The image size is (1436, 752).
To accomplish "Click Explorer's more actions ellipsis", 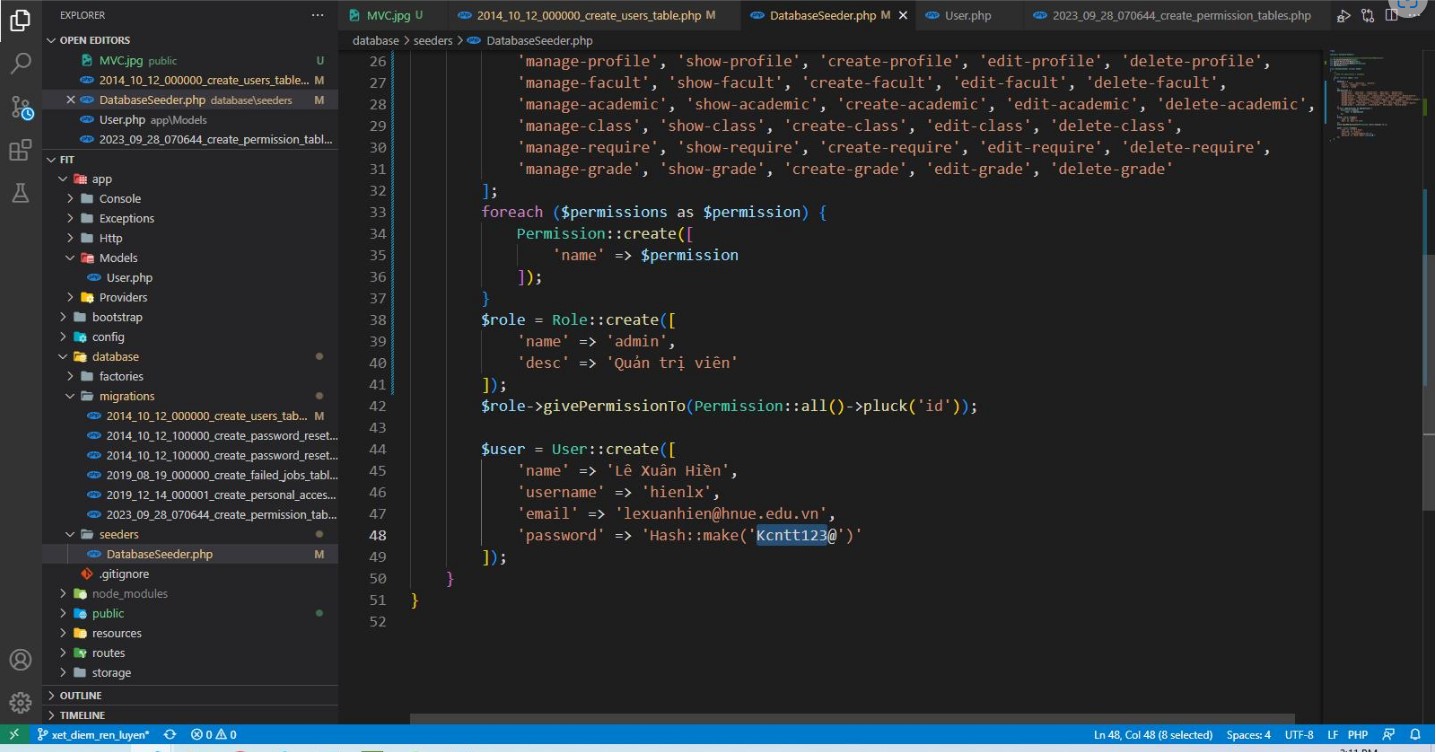I will click(x=317, y=16).
